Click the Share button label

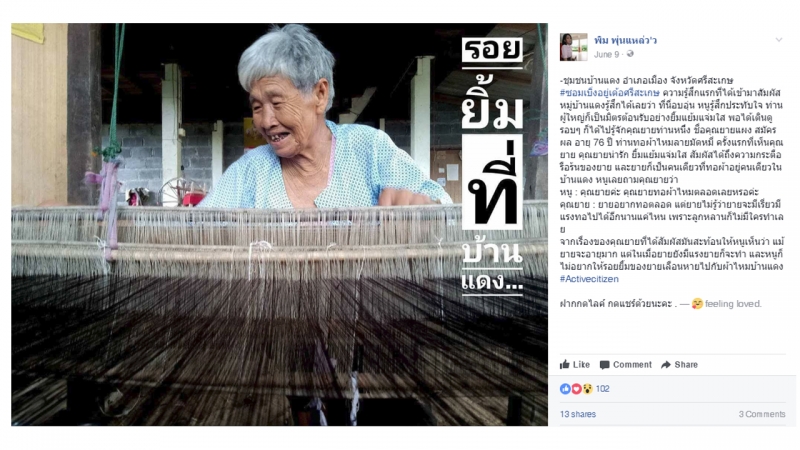[686, 365]
